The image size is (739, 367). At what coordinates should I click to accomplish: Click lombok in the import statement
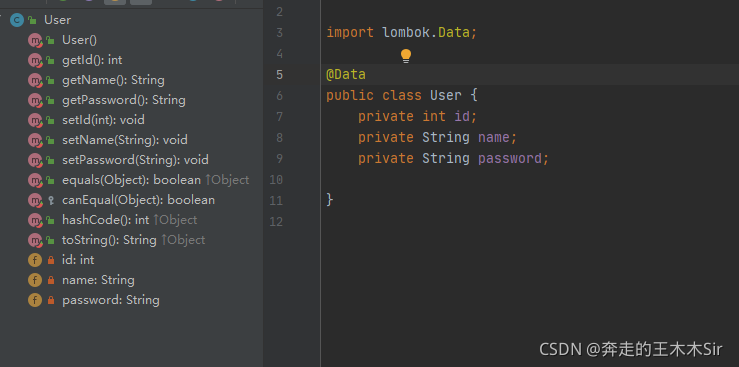[x=406, y=33]
